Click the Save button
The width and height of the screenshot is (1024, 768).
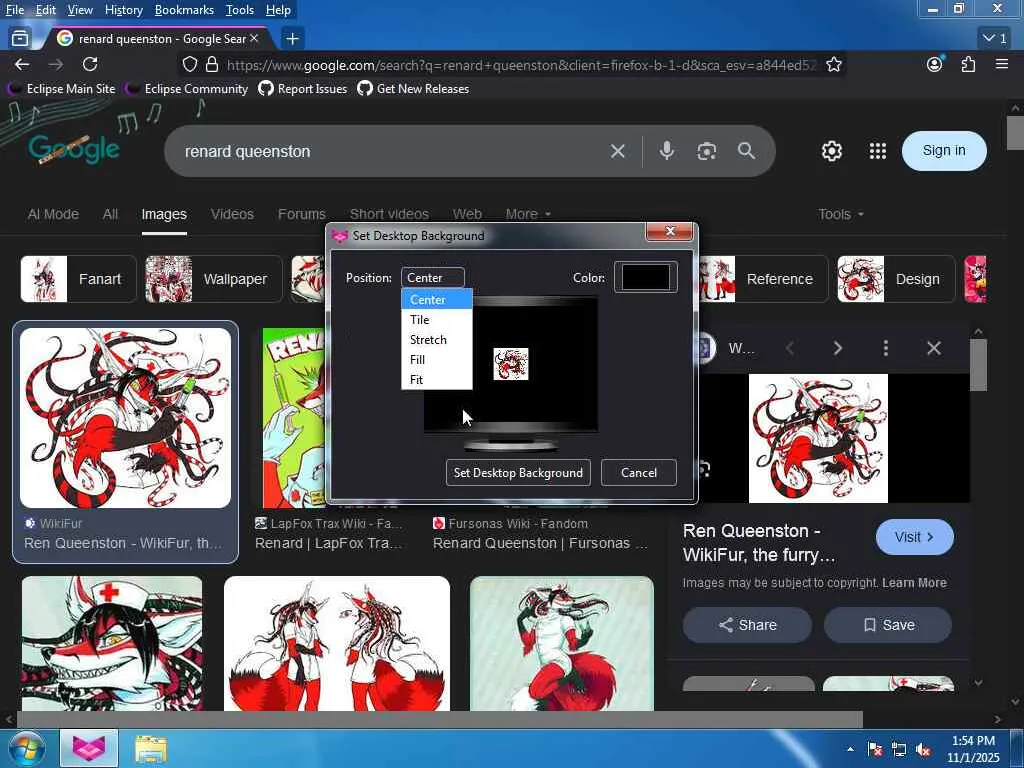coord(888,625)
